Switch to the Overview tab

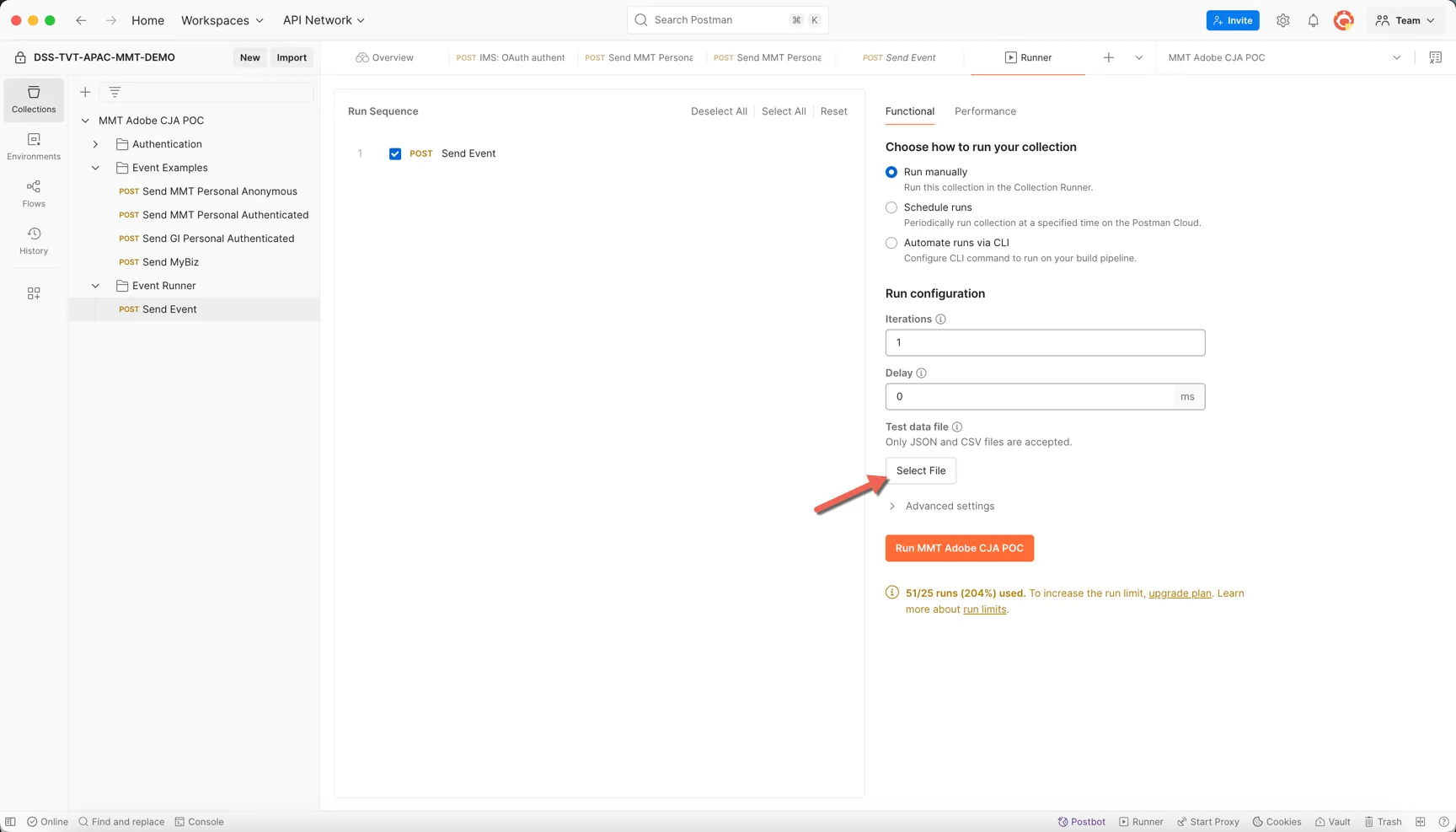click(x=384, y=57)
